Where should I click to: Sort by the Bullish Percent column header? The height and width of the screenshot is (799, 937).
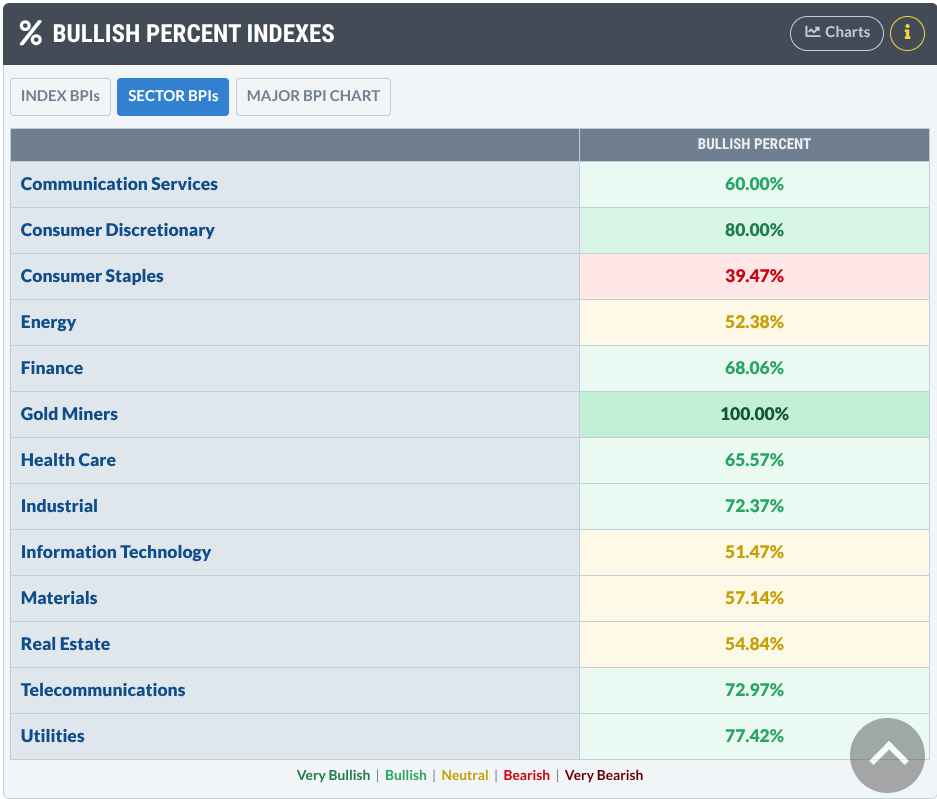tap(754, 144)
